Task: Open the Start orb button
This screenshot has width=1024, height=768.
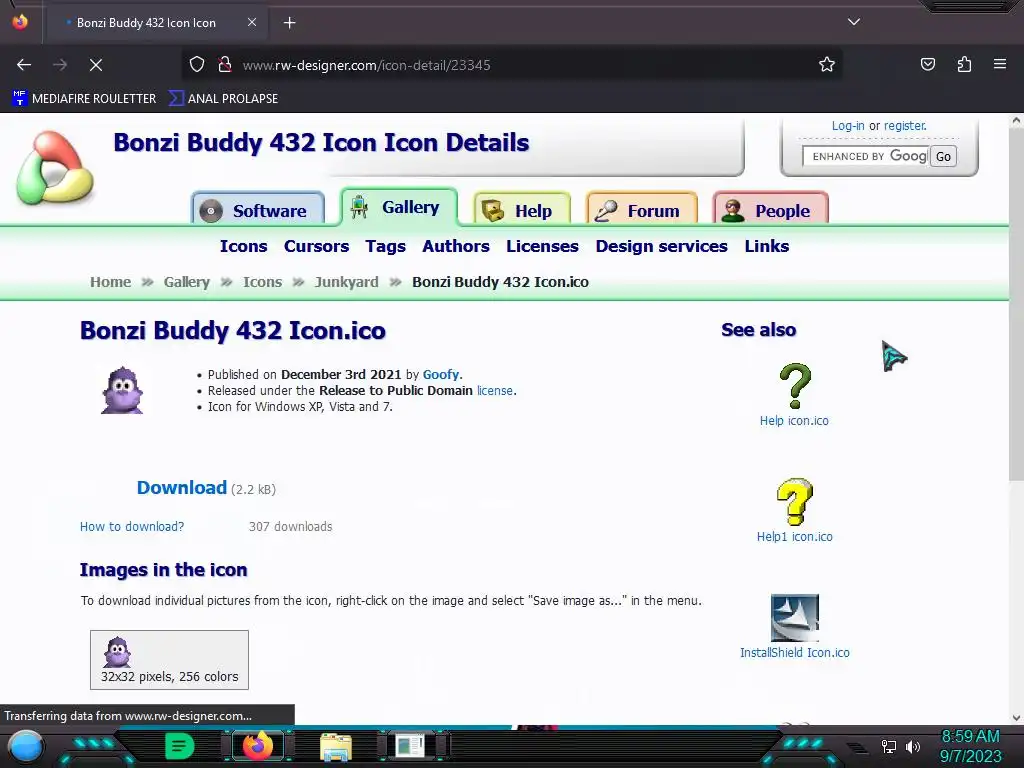Action: [25, 746]
